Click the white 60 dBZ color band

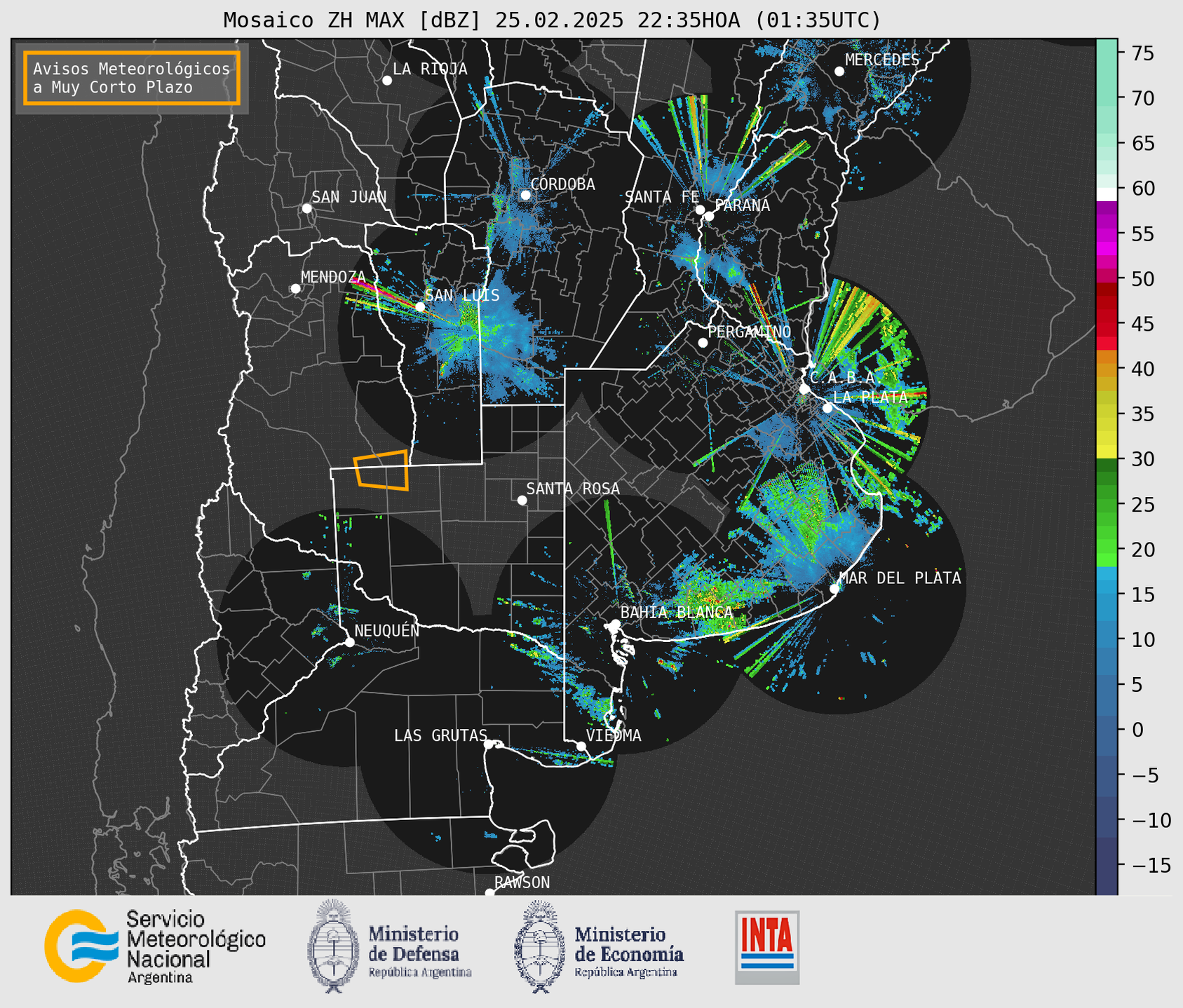point(1107,194)
